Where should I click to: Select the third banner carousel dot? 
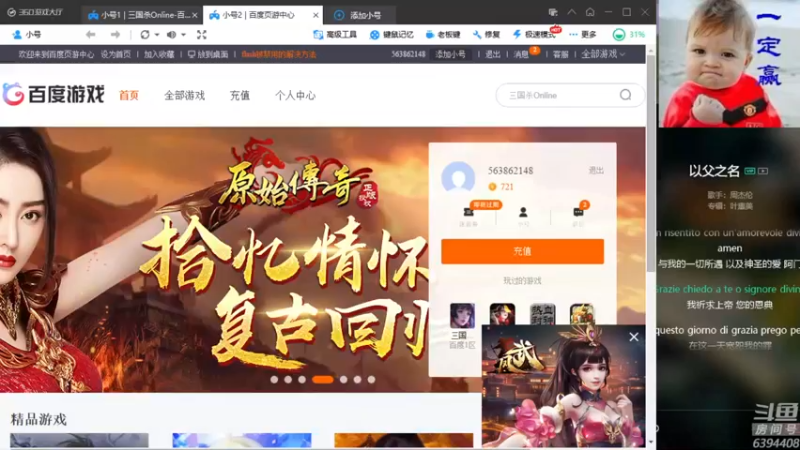[x=302, y=380]
